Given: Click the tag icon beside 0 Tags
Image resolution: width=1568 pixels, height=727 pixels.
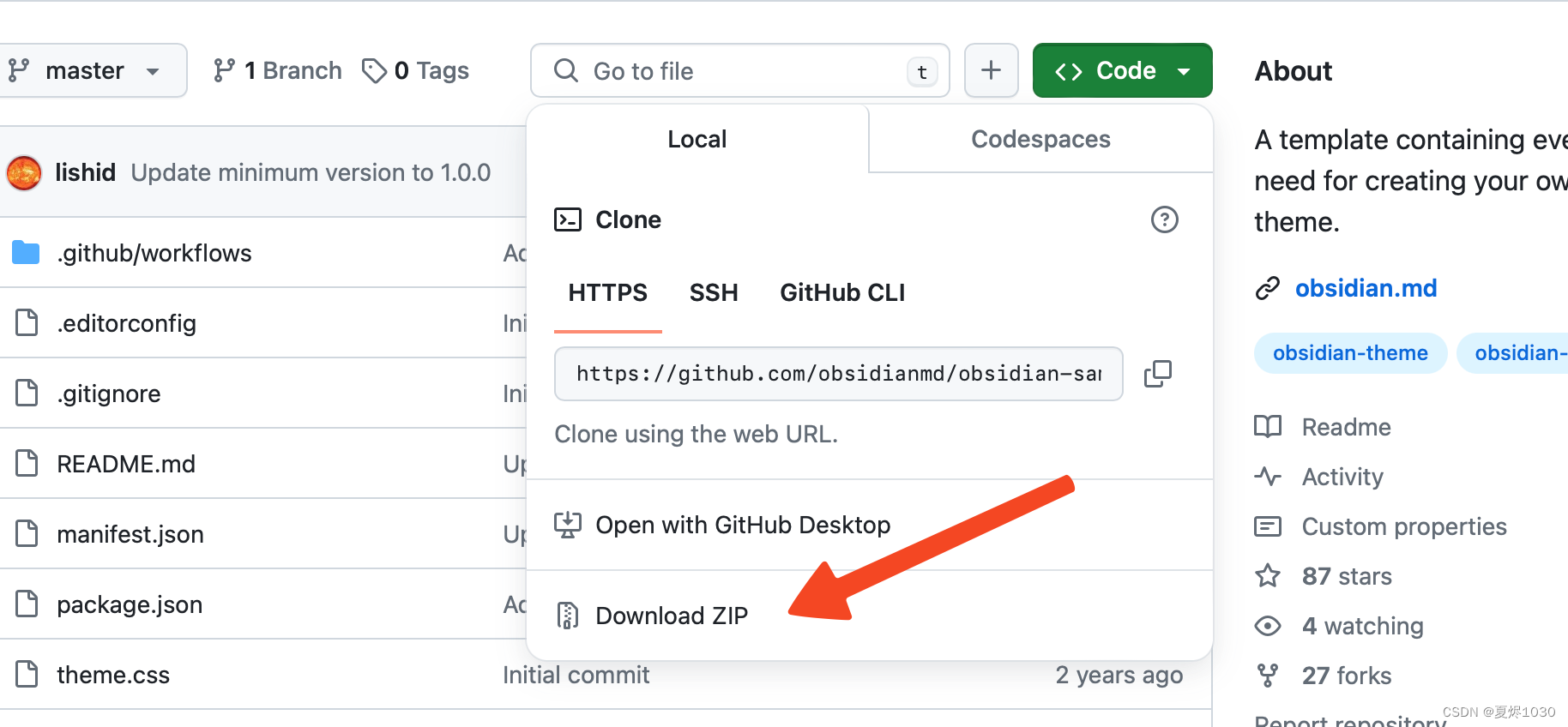Looking at the screenshot, I should point(374,70).
